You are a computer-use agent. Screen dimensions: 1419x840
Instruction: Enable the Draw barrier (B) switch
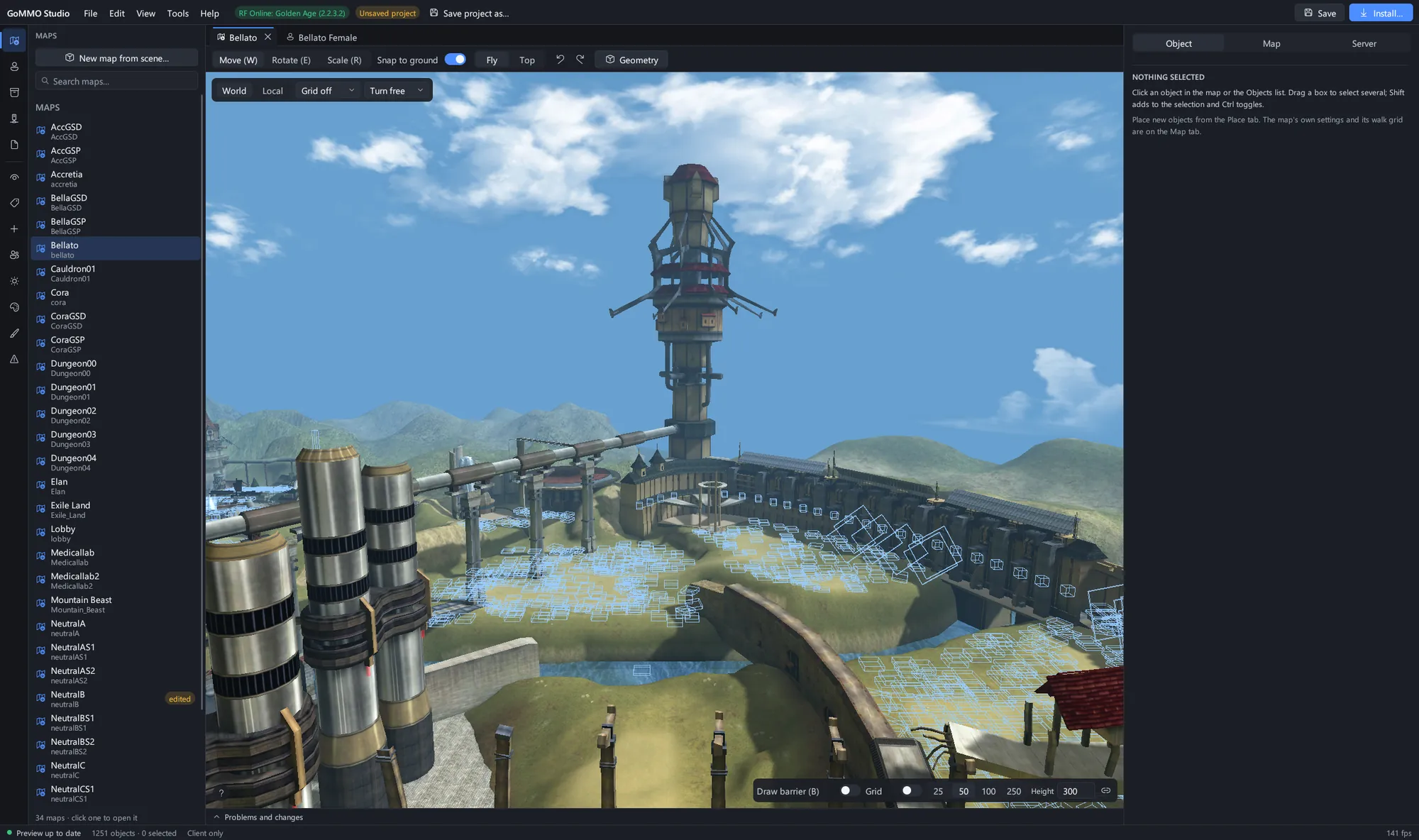850,790
